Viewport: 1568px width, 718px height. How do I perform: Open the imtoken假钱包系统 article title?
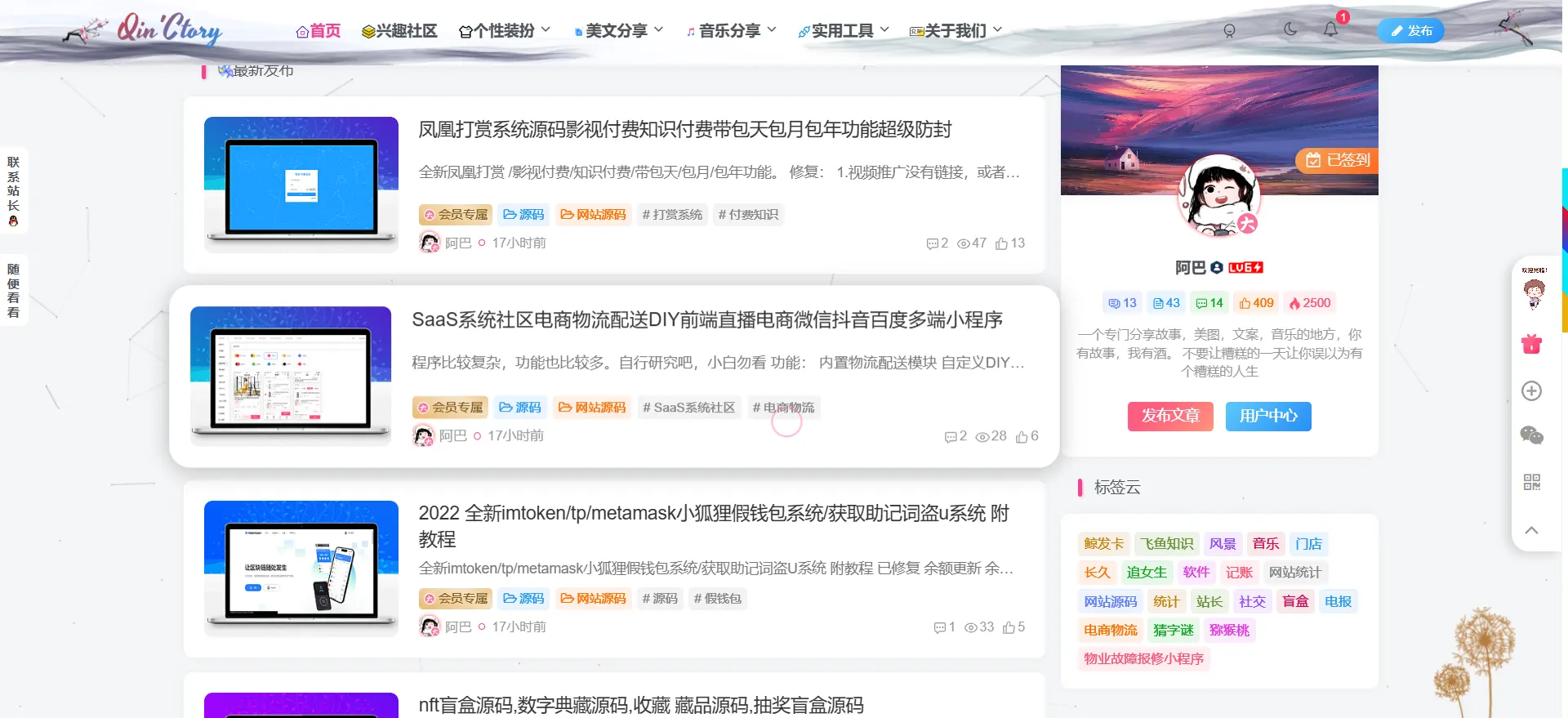(714, 526)
